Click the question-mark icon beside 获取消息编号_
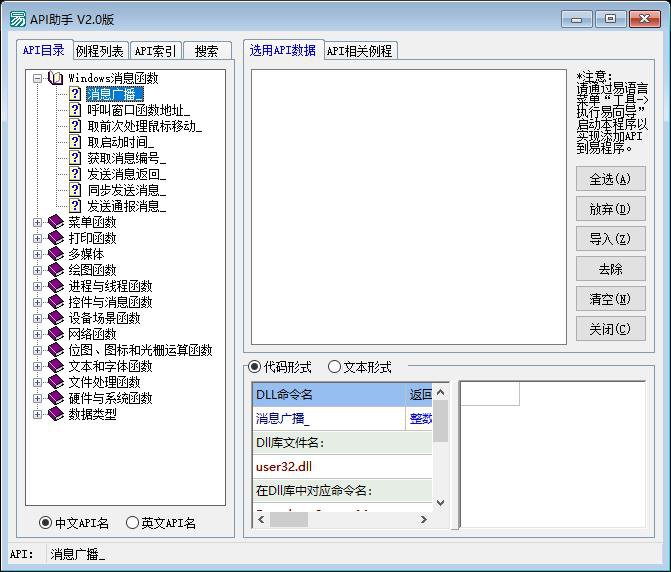 pyautogui.click(x=75, y=158)
